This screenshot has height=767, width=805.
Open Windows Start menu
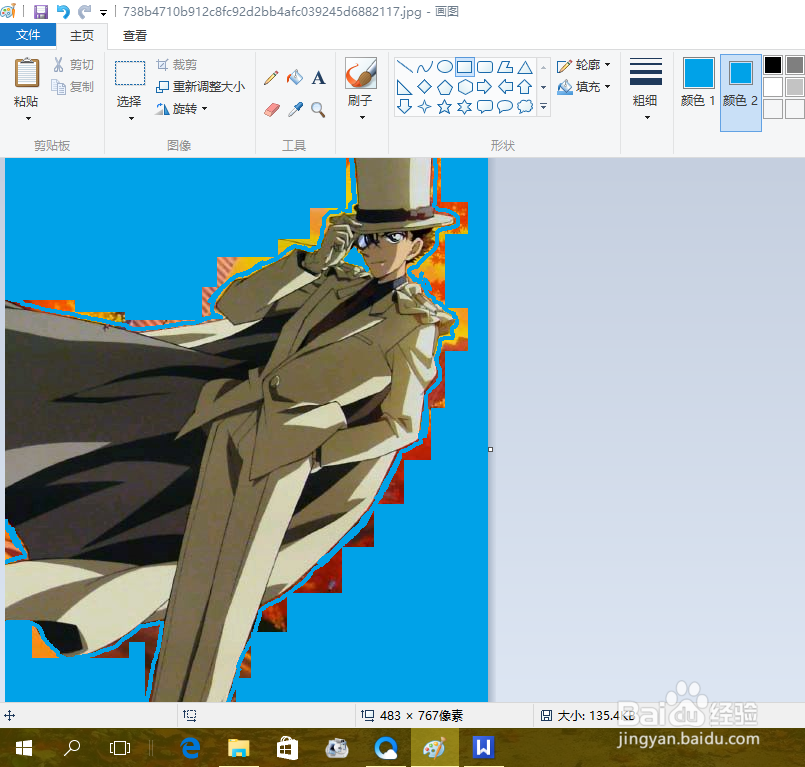[x=24, y=747]
